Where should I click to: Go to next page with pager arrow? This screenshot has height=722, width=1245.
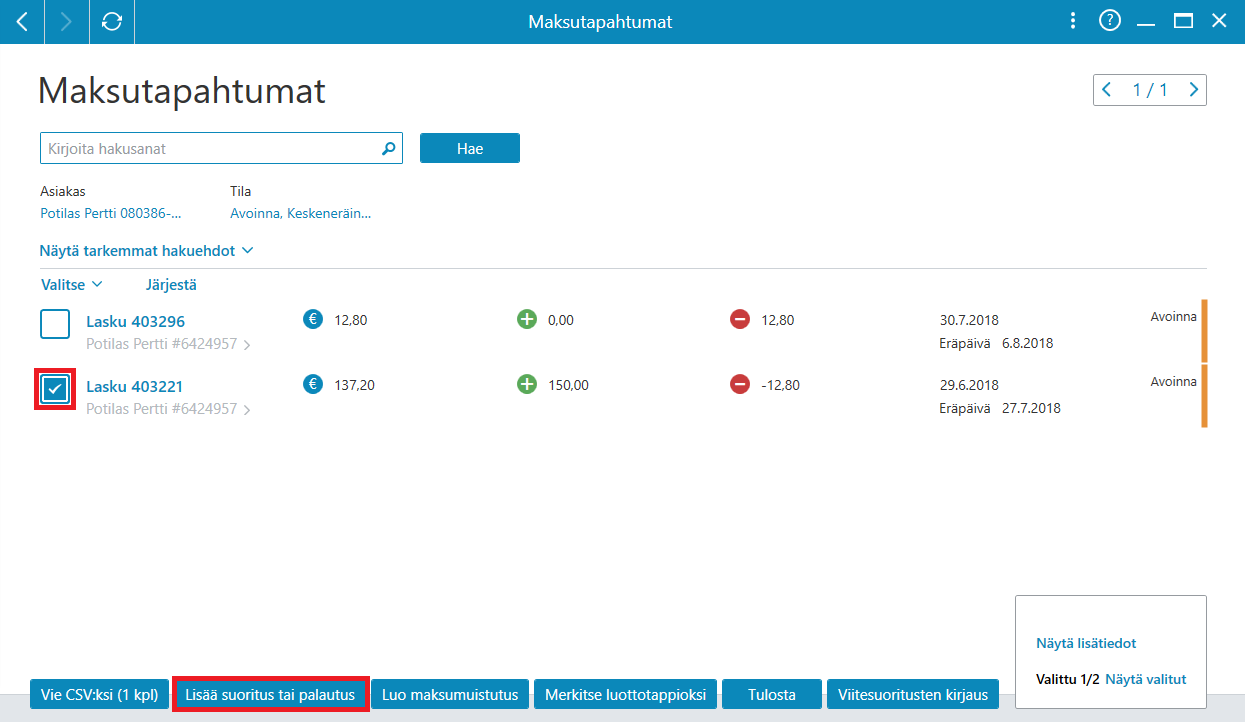(x=1193, y=90)
